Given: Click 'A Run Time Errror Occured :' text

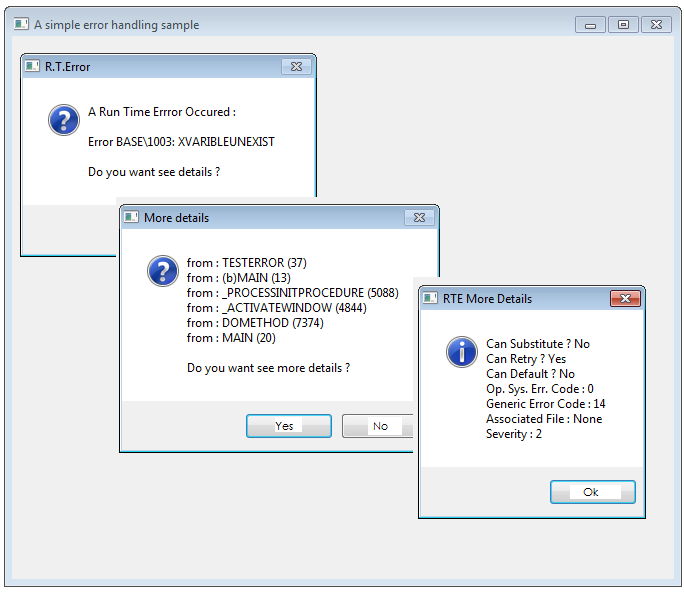Looking at the screenshot, I should (x=162, y=112).
